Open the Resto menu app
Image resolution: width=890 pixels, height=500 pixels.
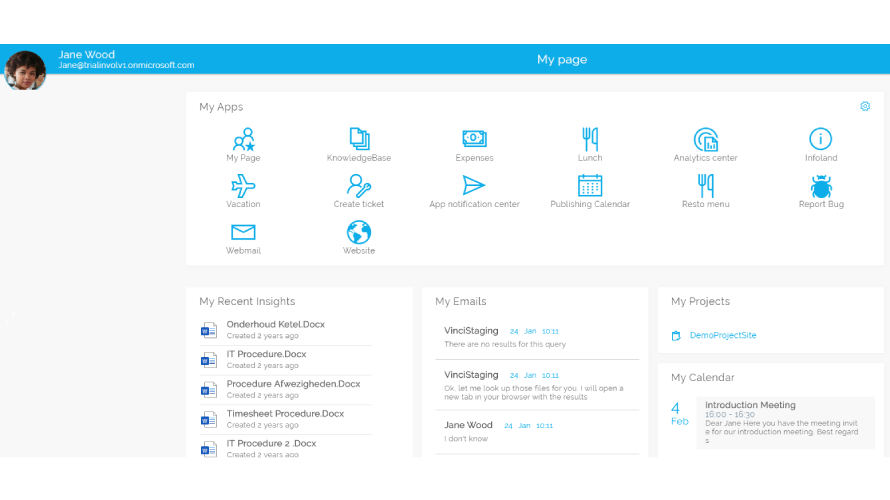706,186
